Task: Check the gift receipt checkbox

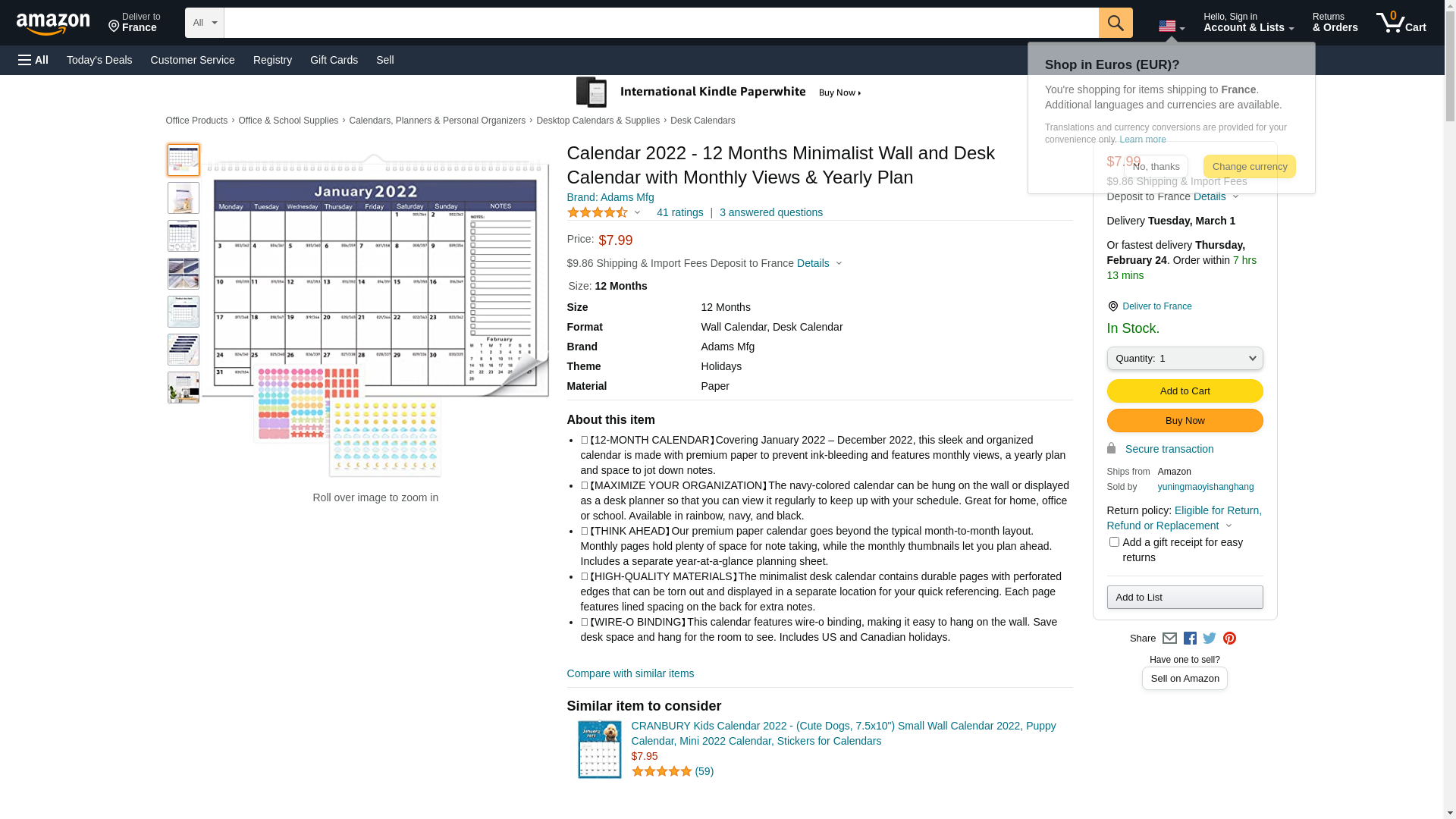Action: tap(1113, 542)
